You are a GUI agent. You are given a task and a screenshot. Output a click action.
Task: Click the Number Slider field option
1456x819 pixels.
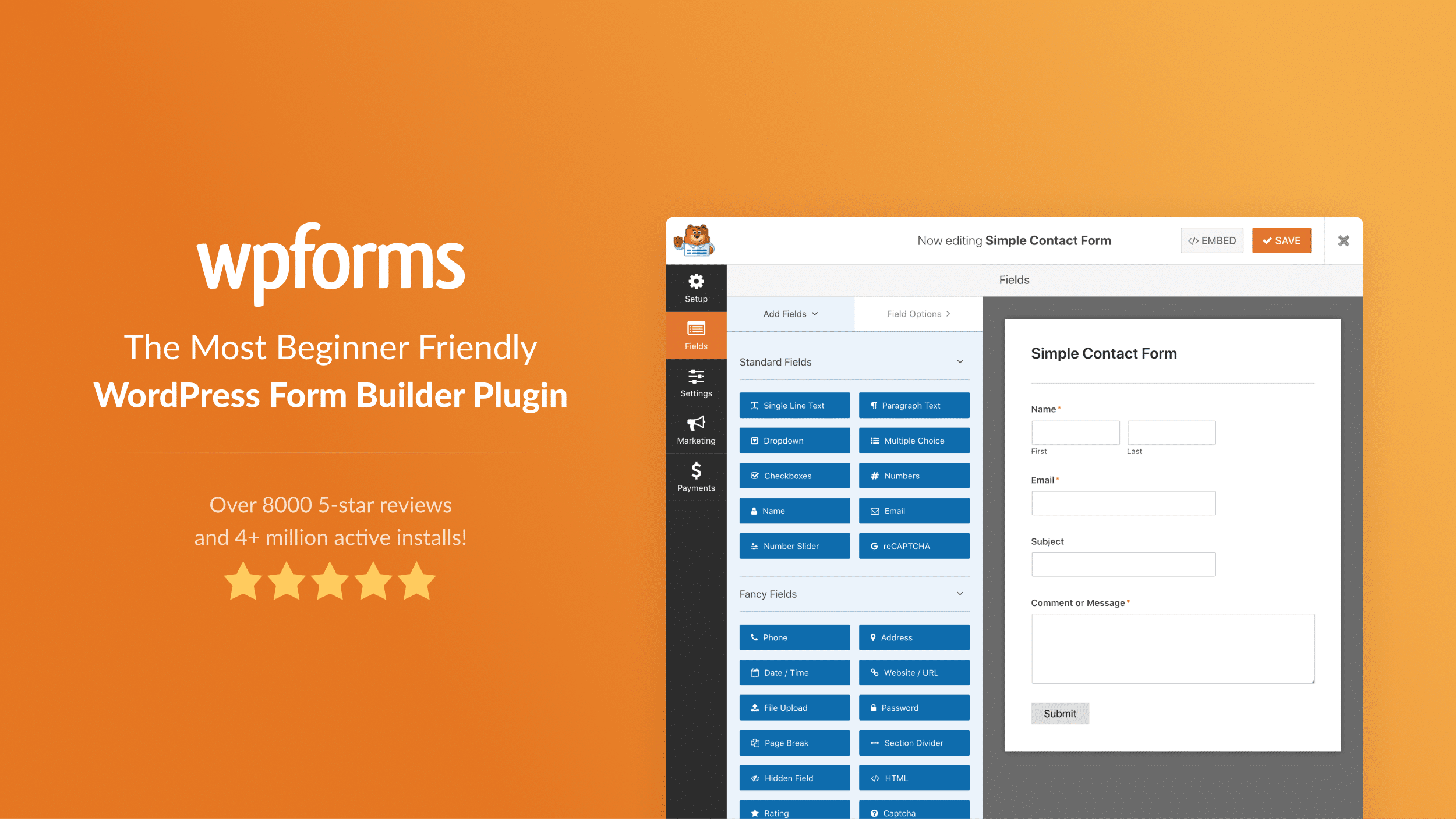click(x=794, y=545)
